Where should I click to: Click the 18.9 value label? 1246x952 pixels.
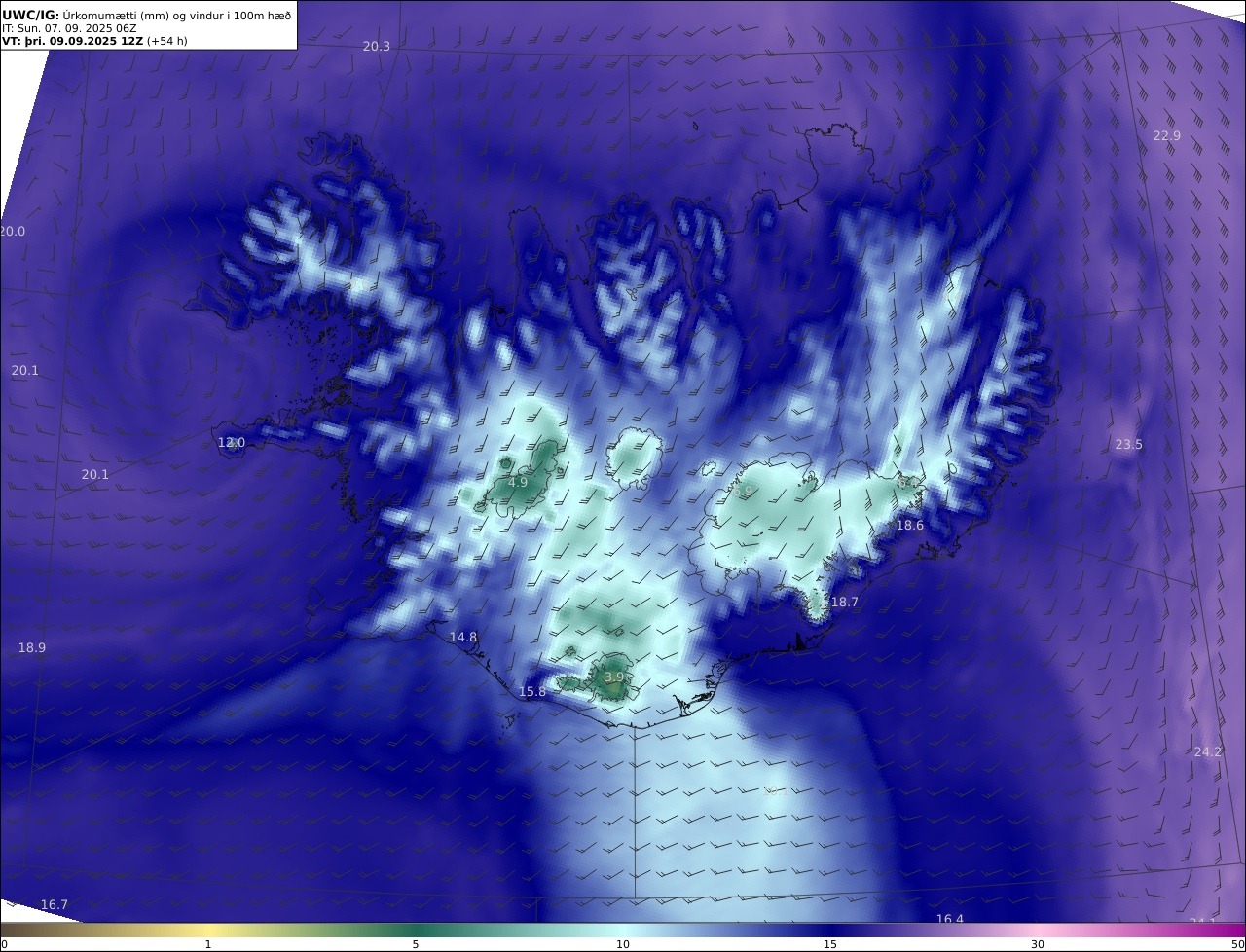(32, 647)
